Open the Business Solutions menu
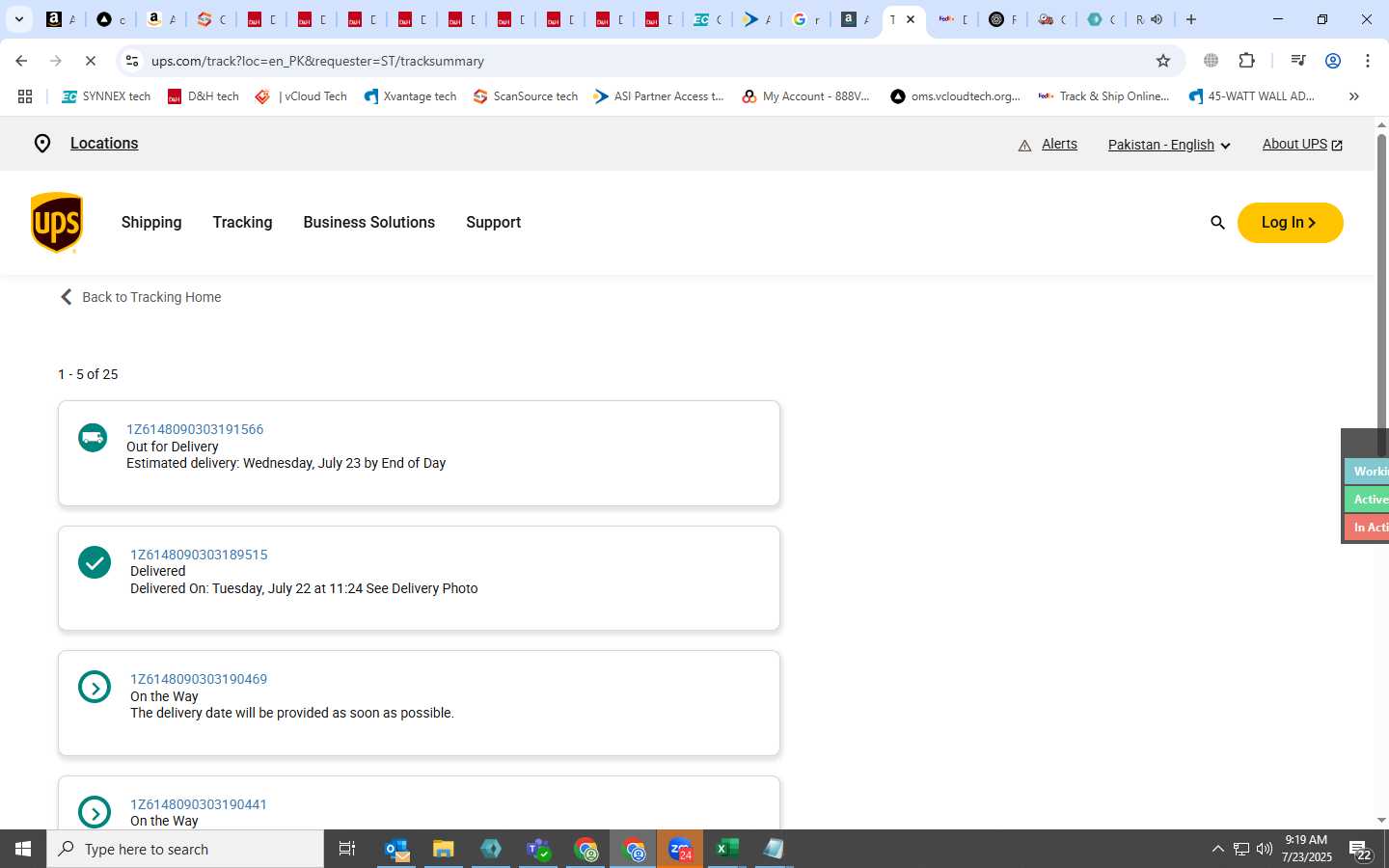The height and width of the screenshot is (868, 1389). [x=368, y=223]
